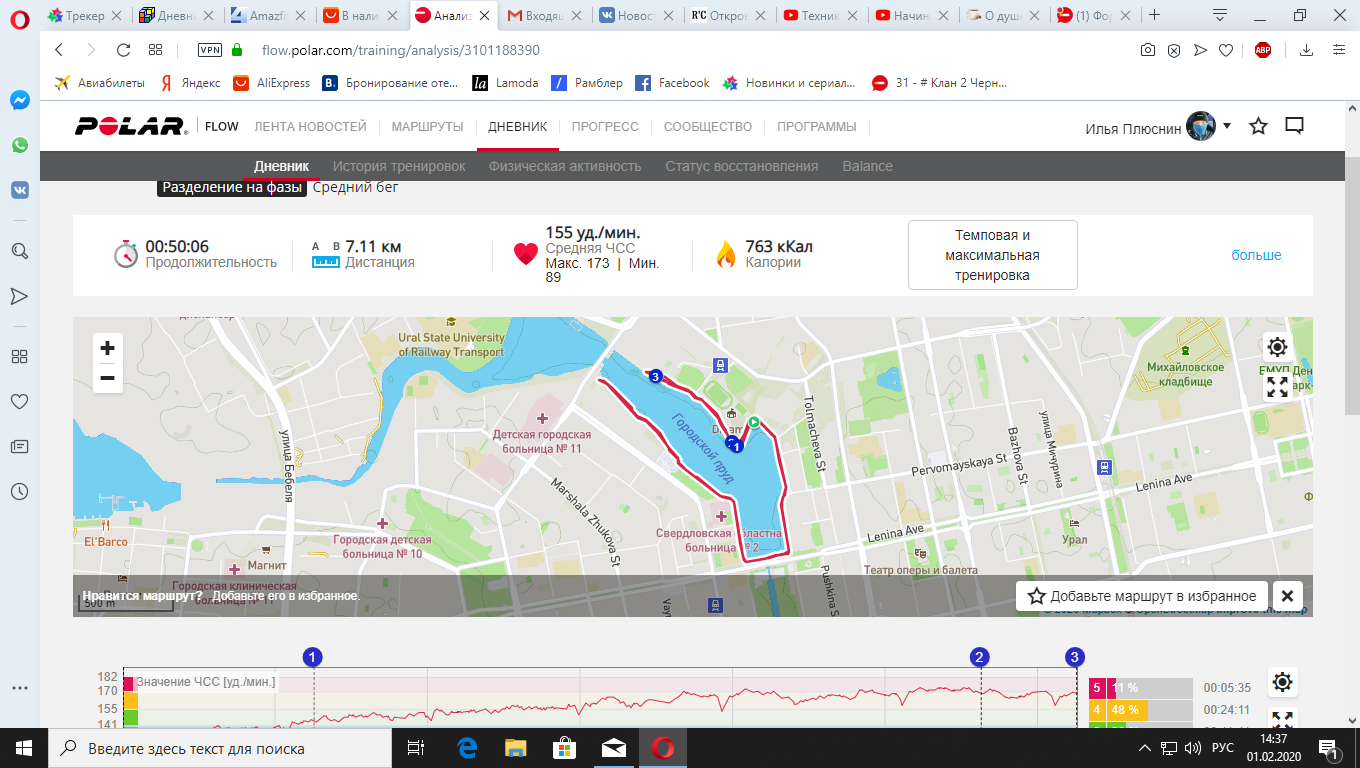Open the Разделение на фазы option

point(232,187)
